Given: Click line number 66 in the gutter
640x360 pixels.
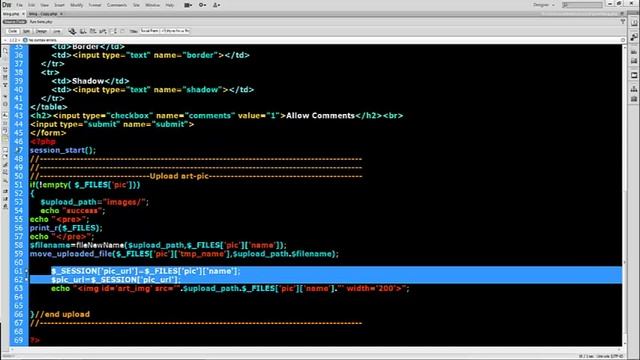Looking at the screenshot, I should 19,314.
